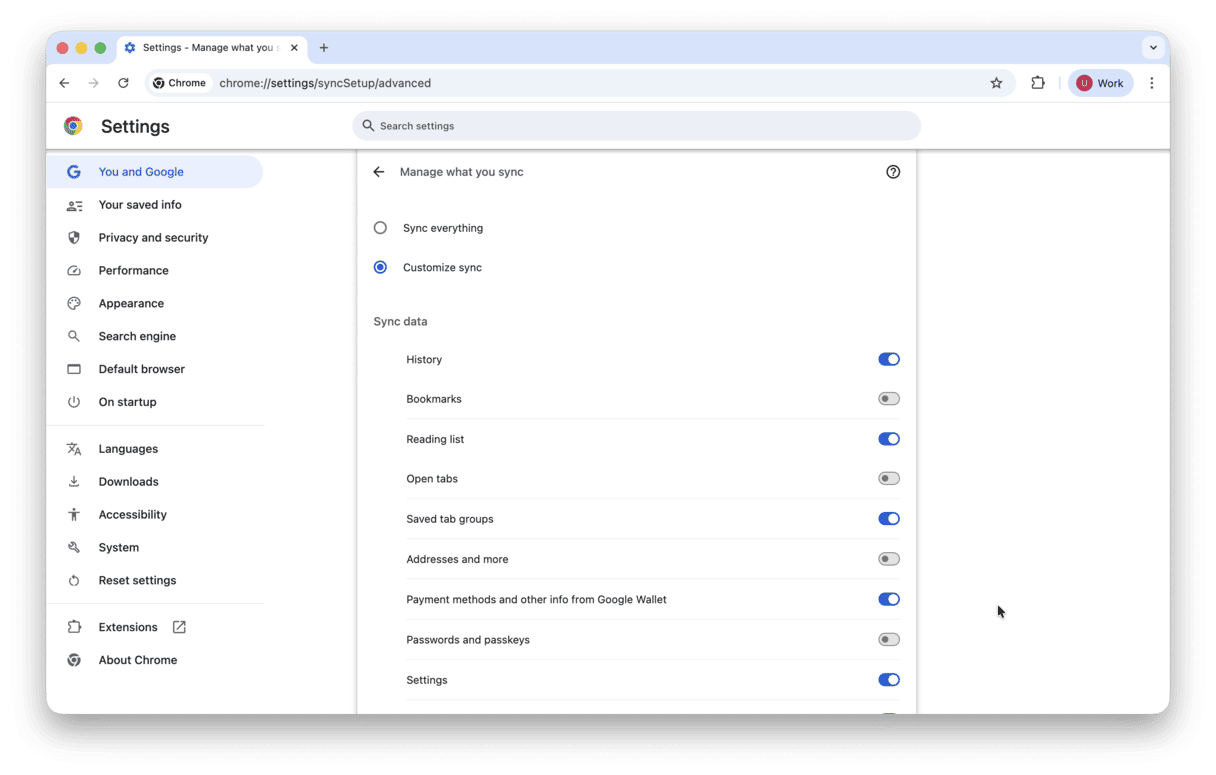Open the tab search chevron dropdown
1216x775 pixels.
1152,47
